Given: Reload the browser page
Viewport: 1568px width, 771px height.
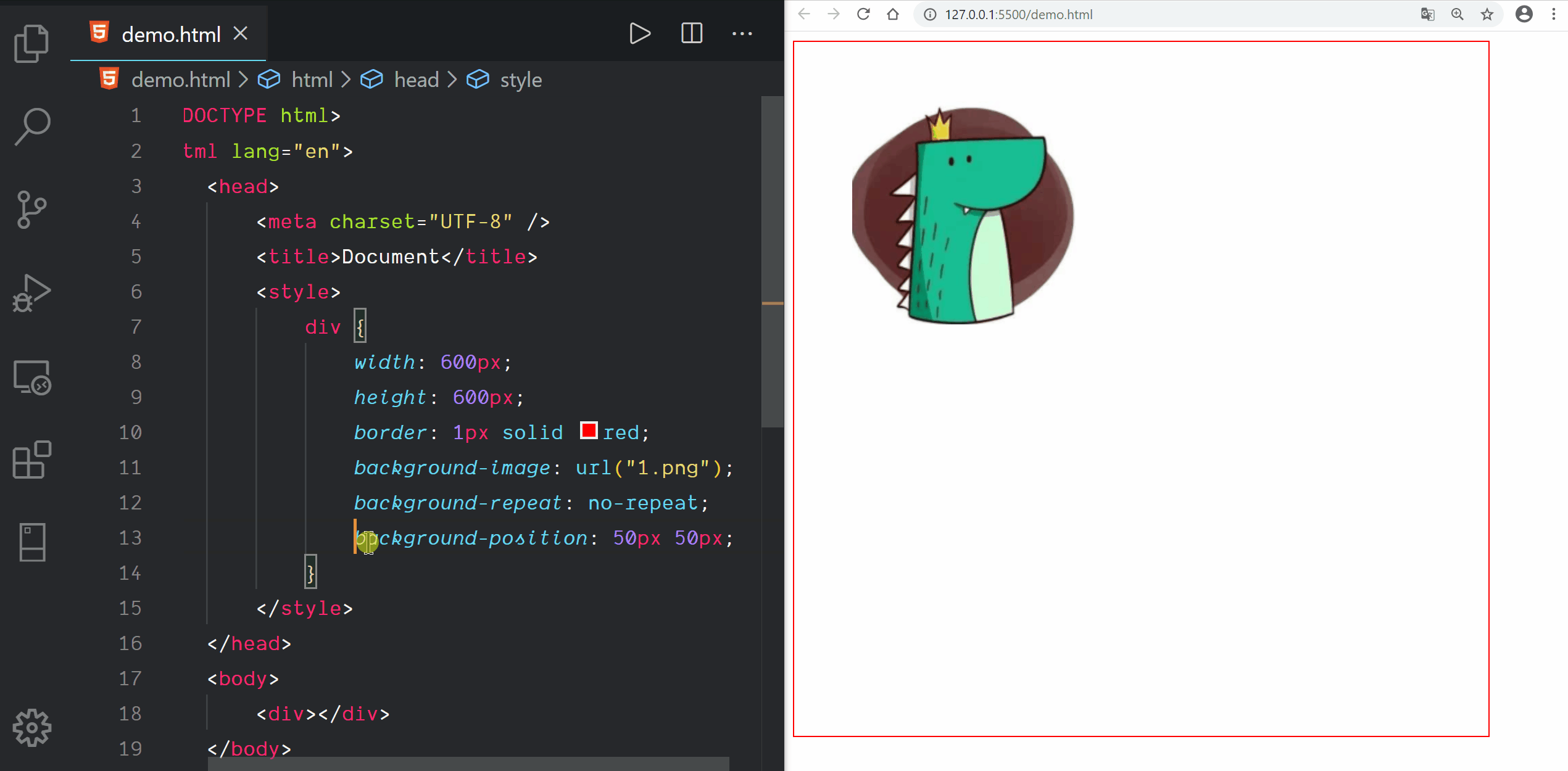Looking at the screenshot, I should click(863, 14).
